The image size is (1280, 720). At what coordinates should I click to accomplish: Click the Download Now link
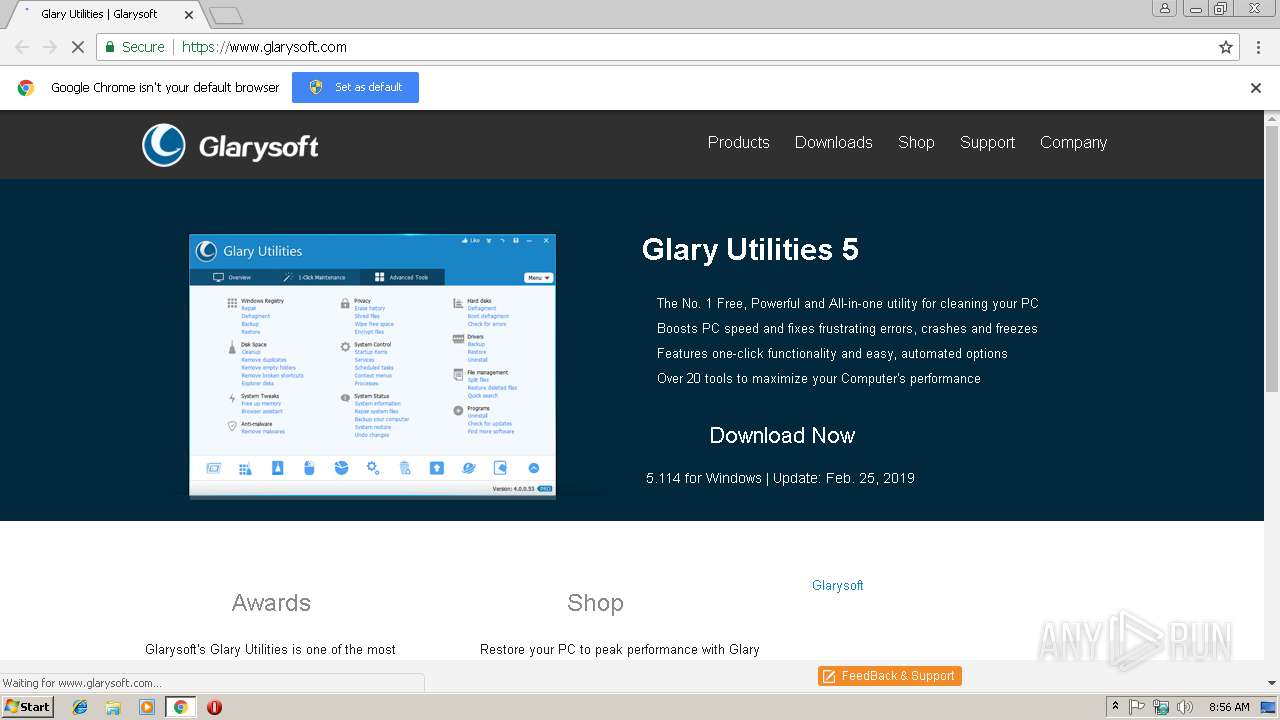(x=782, y=435)
